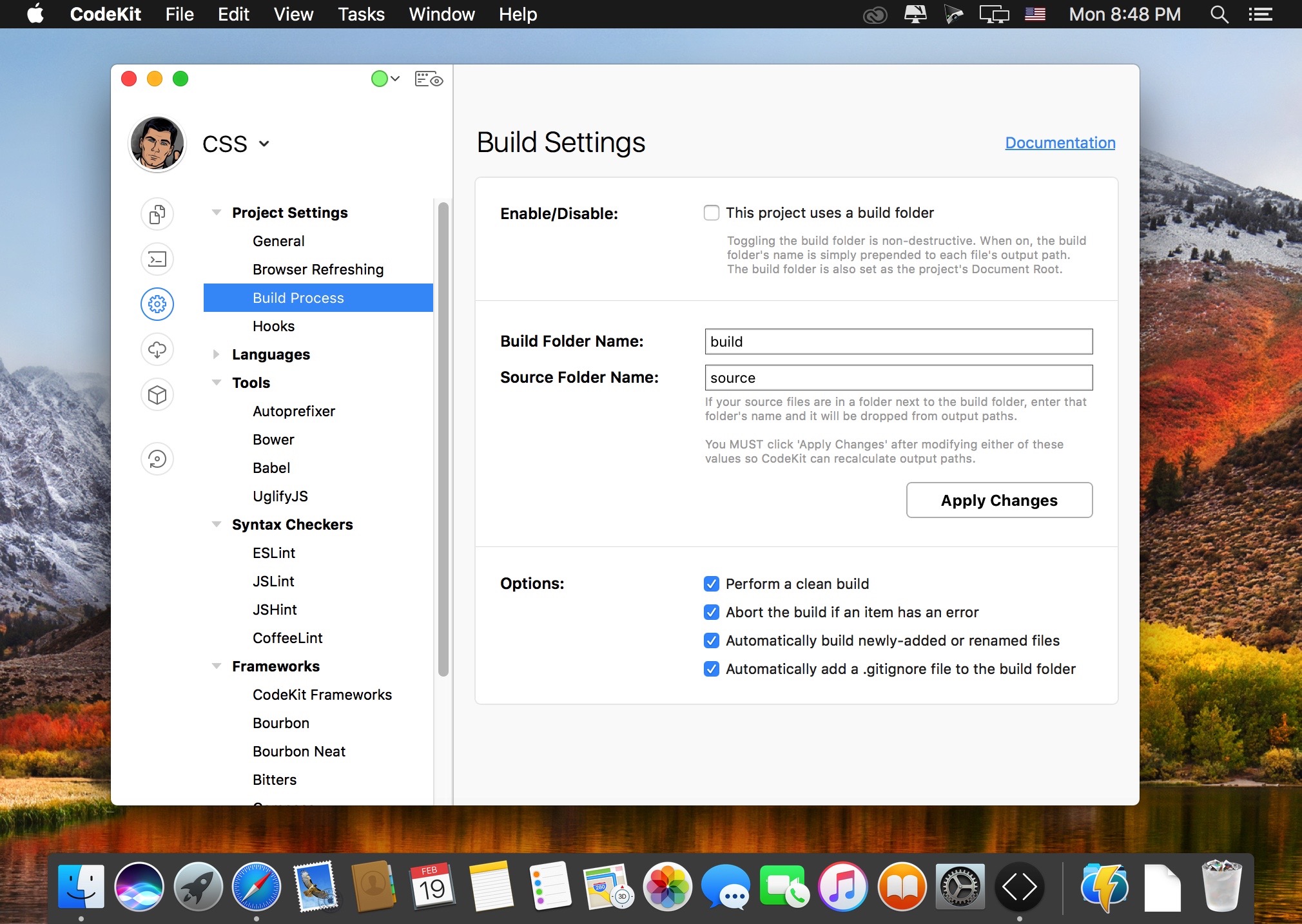Open the Edit menu
Viewport: 1302px width, 924px height.
pos(233,14)
